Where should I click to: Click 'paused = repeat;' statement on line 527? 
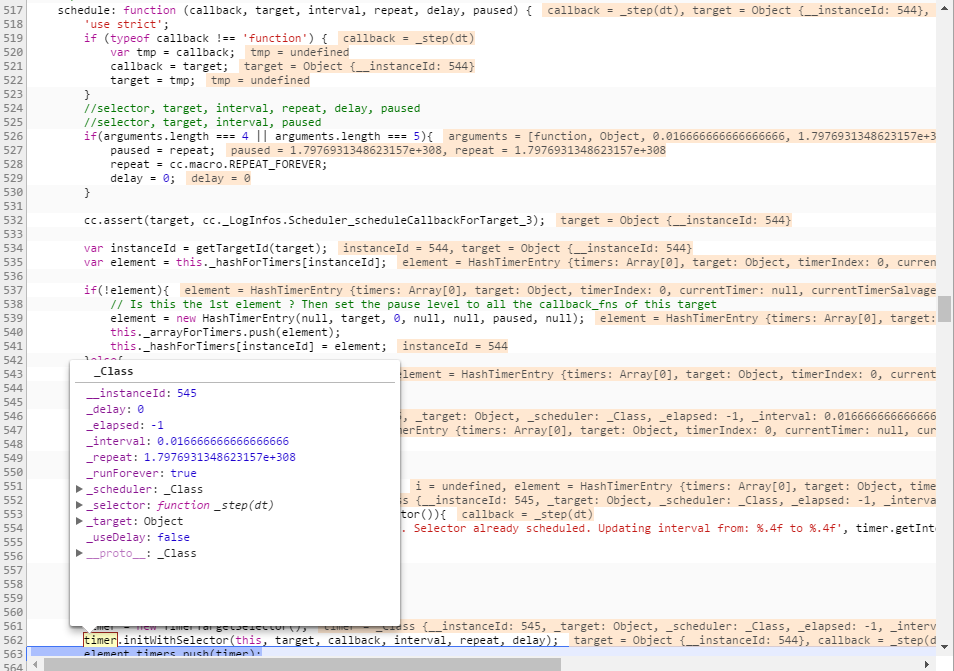[x=162, y=150]
